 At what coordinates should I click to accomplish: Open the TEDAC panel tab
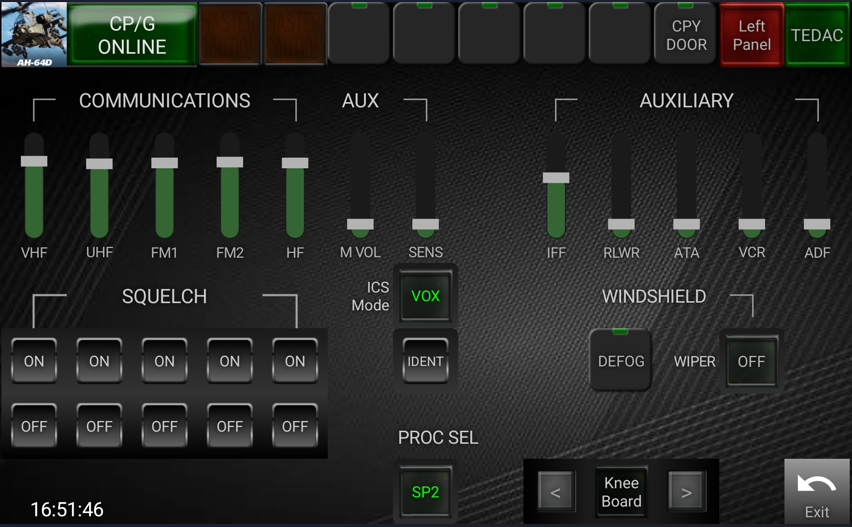coord(817,35)
